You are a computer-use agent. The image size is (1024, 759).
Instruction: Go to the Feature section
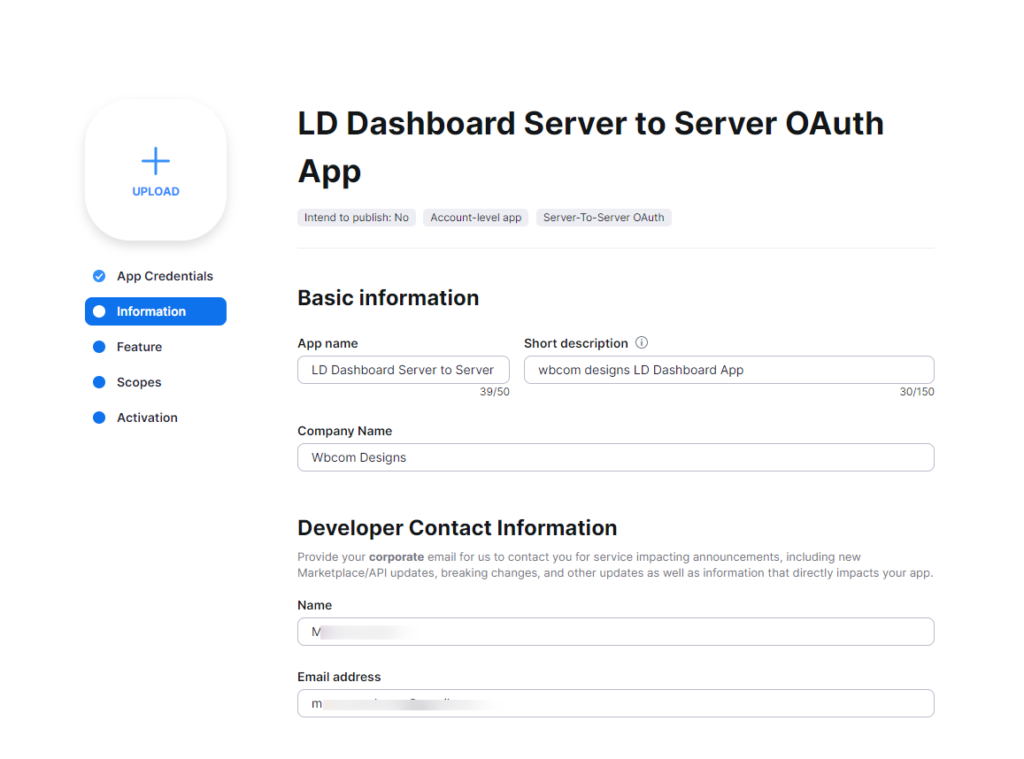139,347
